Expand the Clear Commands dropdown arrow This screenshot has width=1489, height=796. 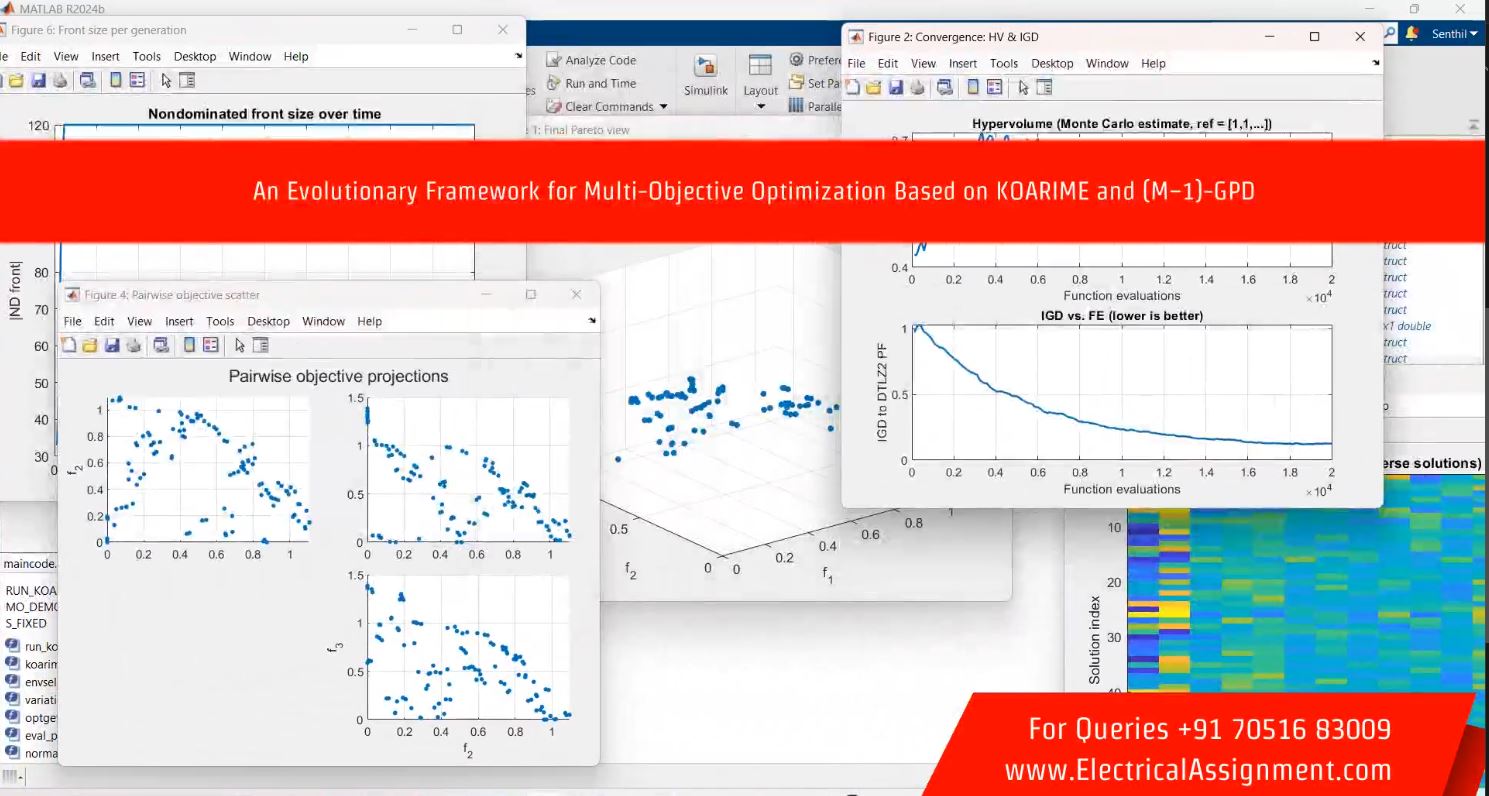coord(662,107)
